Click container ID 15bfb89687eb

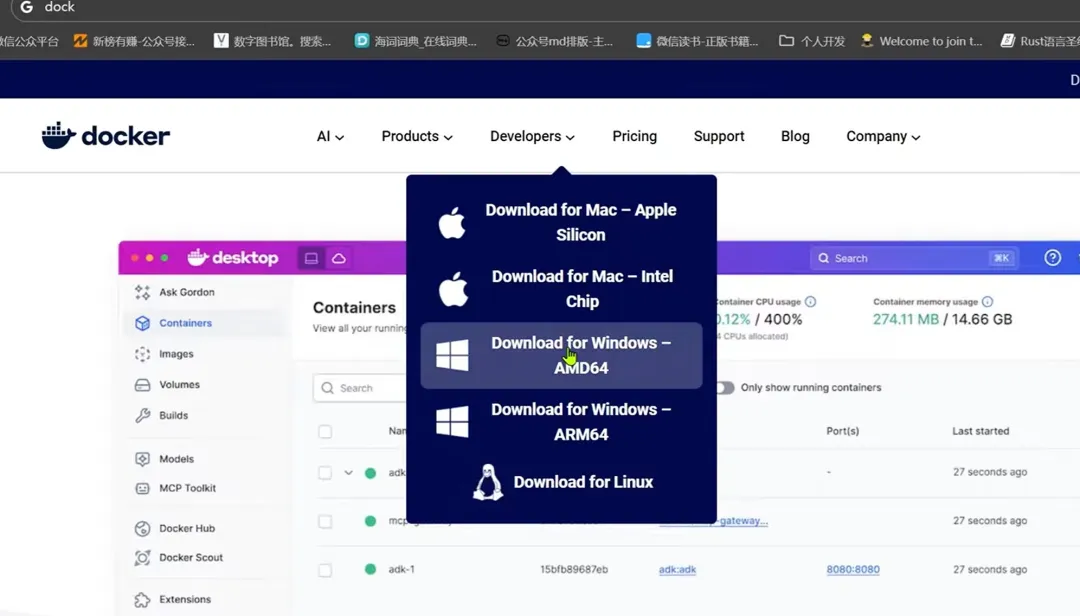point(574,569)
